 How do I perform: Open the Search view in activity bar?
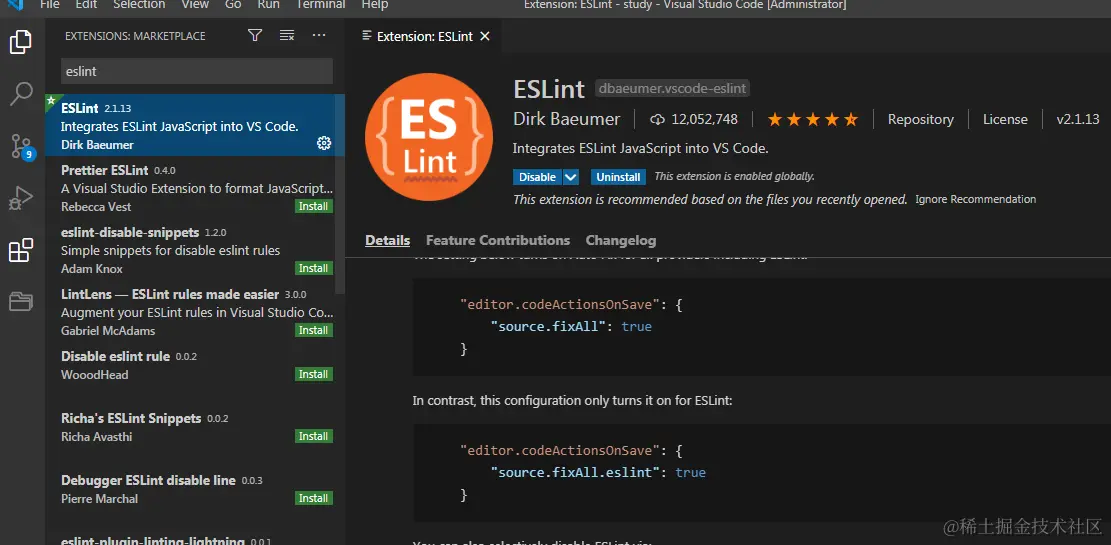click(21, 93)
